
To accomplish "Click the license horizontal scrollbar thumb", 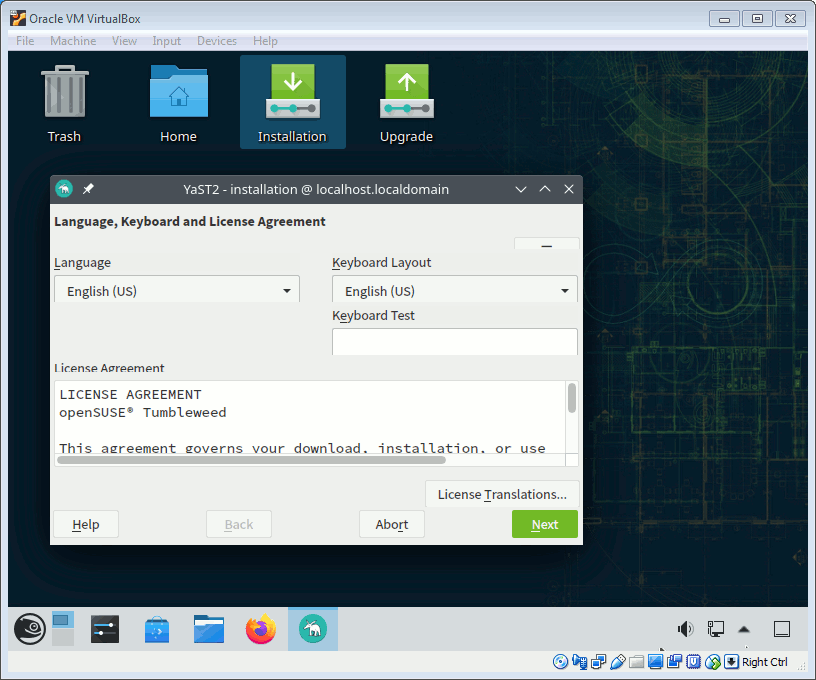I will (251, 460).
